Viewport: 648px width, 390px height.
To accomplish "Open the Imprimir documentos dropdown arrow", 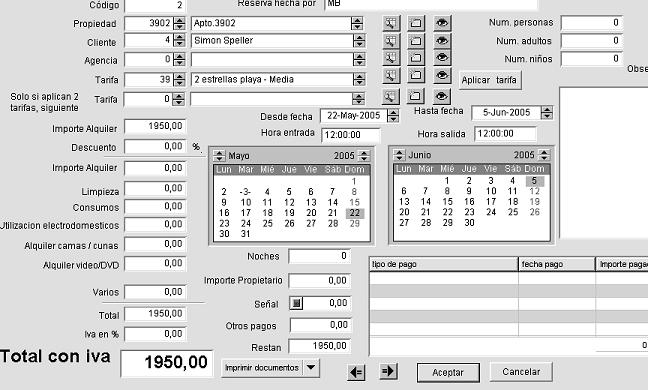I will pos(311,367).
